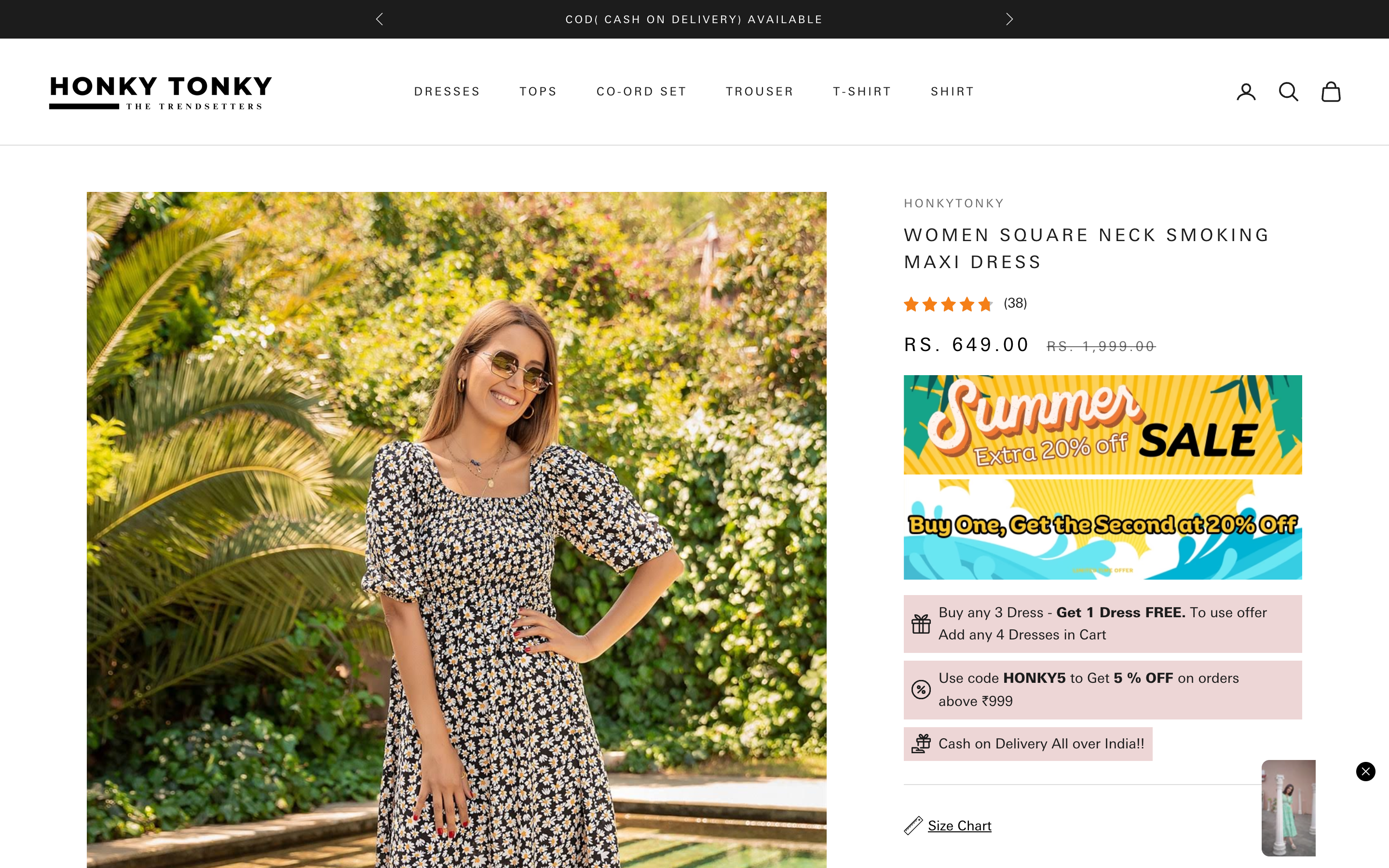
Task: Go to the Co-Ord Set category
Action: coord(641,92)
